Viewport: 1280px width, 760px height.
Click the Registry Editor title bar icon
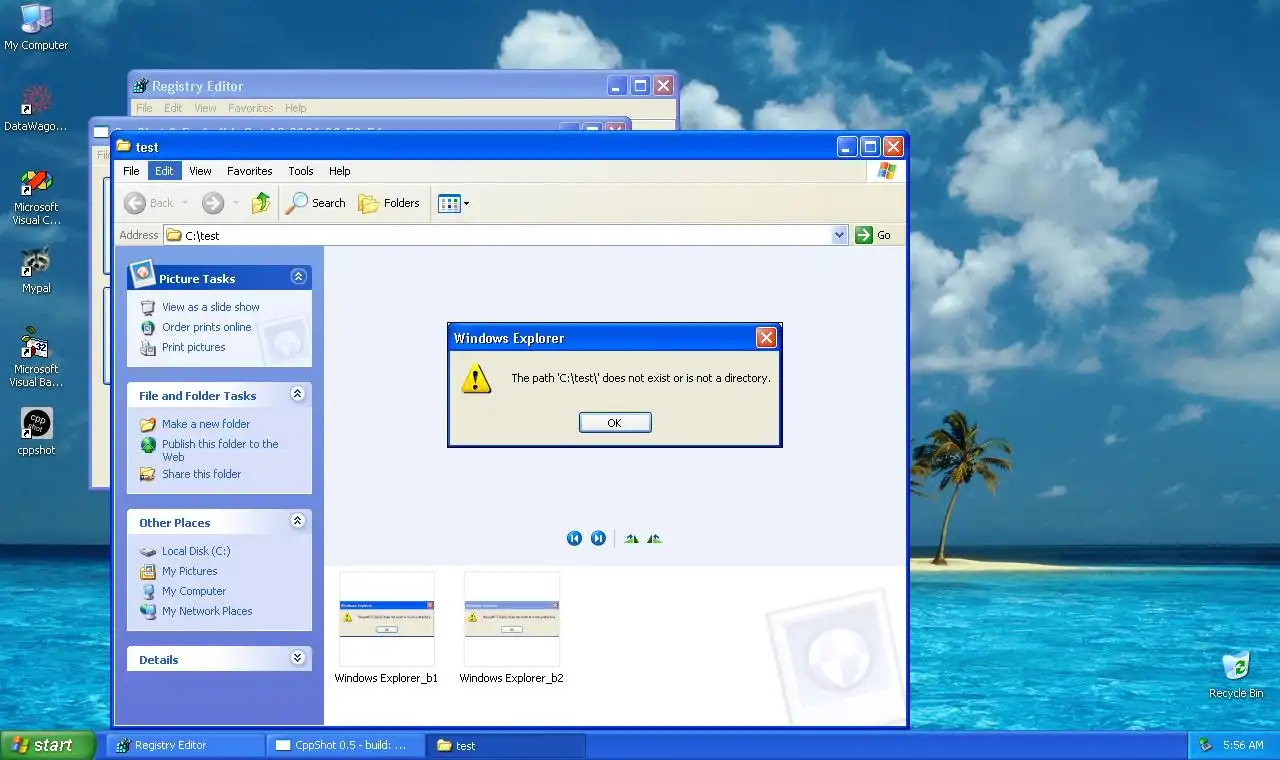click(x=140, y=86)
